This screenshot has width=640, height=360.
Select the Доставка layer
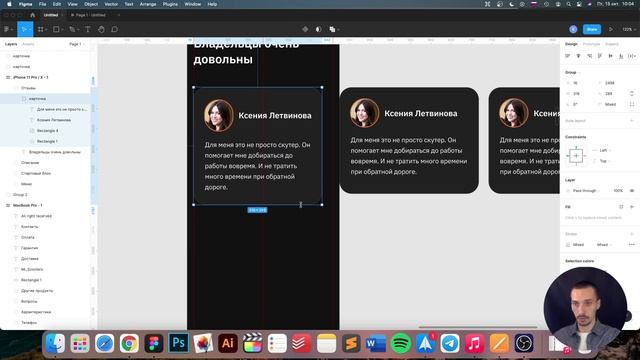(29, 259)
